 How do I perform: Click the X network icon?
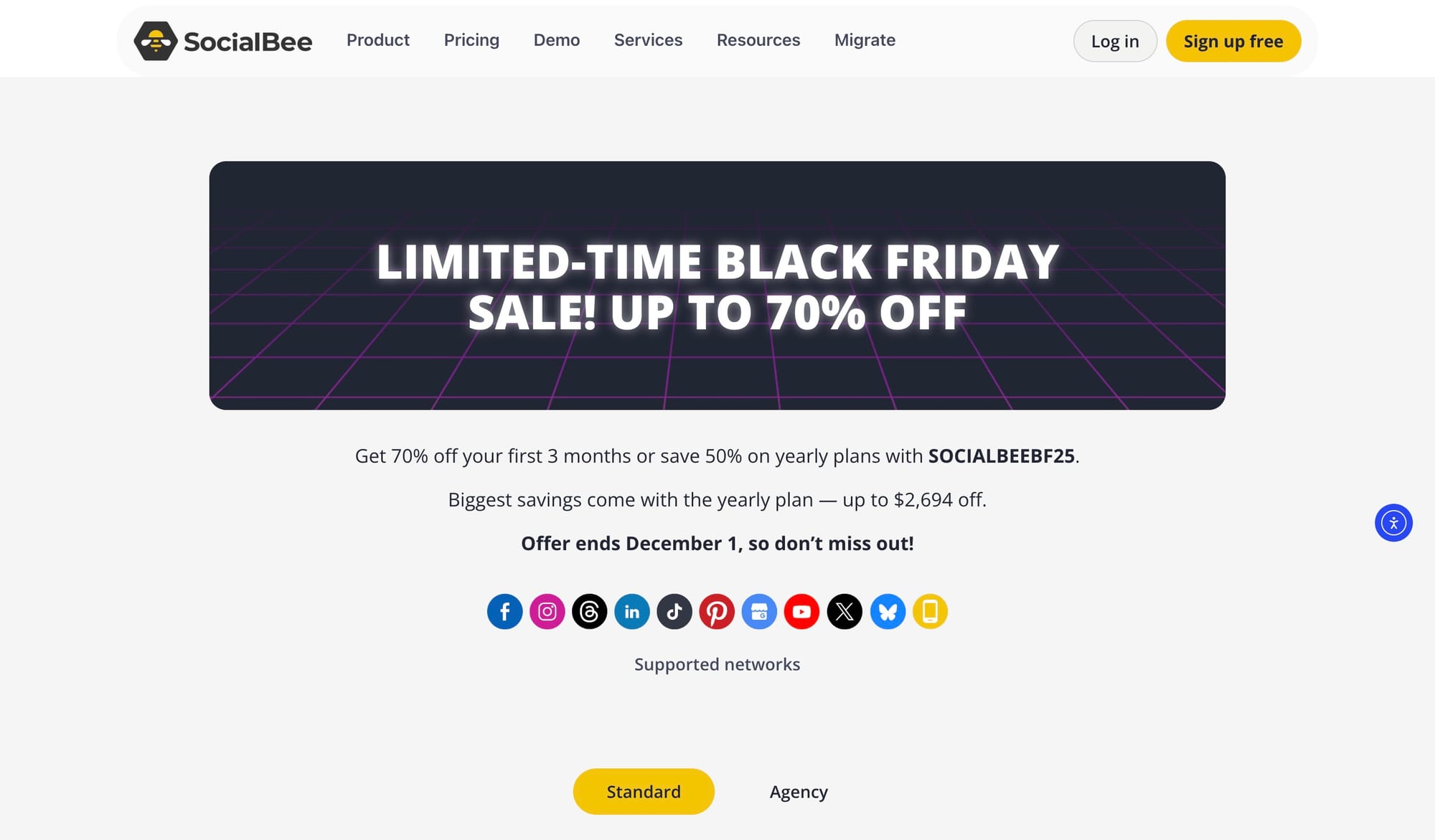tap(844, 611)
